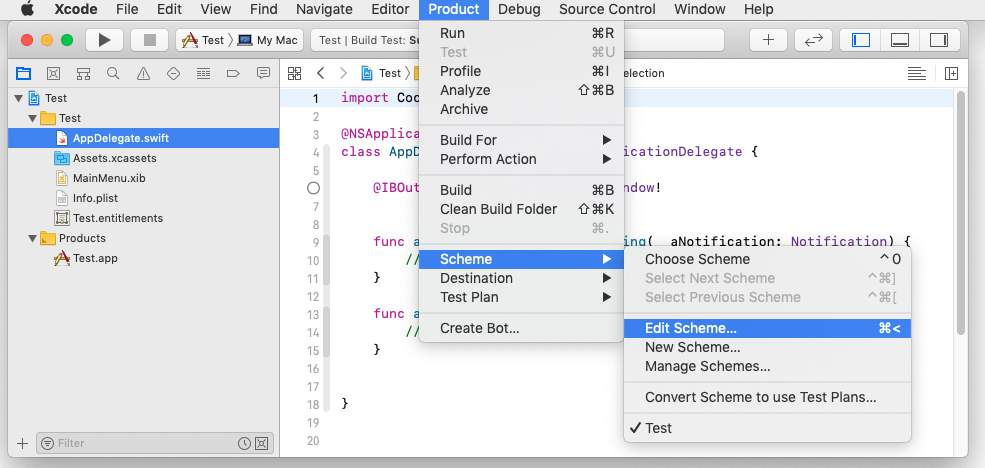Screen dimensions: 985x468
Task: Choose Analyze in Product menu
Action: point(521,90)
